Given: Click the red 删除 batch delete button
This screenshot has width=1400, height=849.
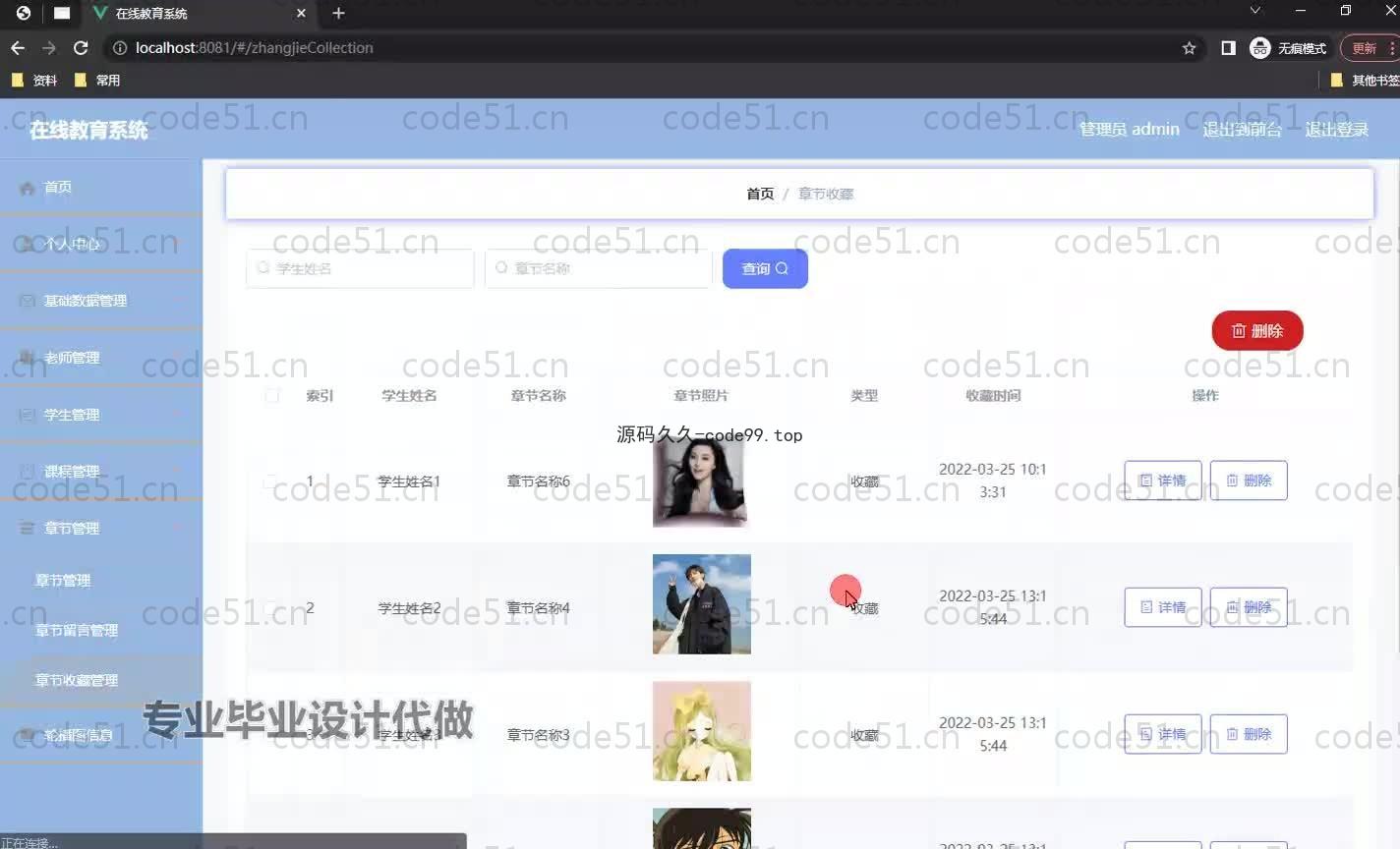Looking at the screenshot, I should (x=1256, y=331).
